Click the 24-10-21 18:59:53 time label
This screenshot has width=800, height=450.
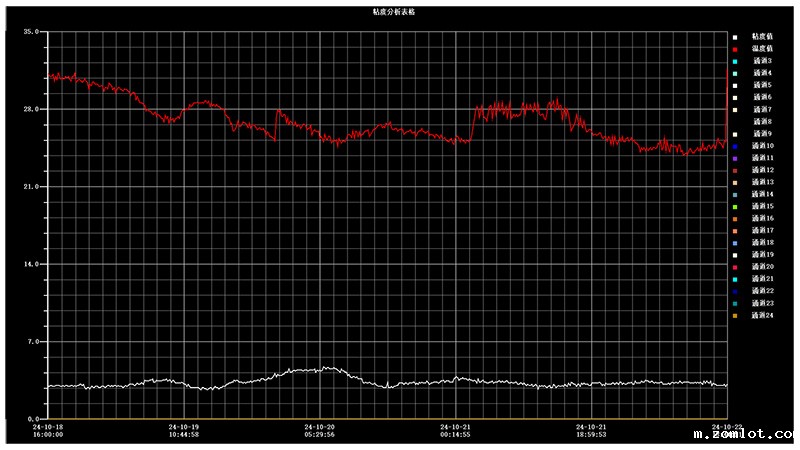(x=590, y=430)
